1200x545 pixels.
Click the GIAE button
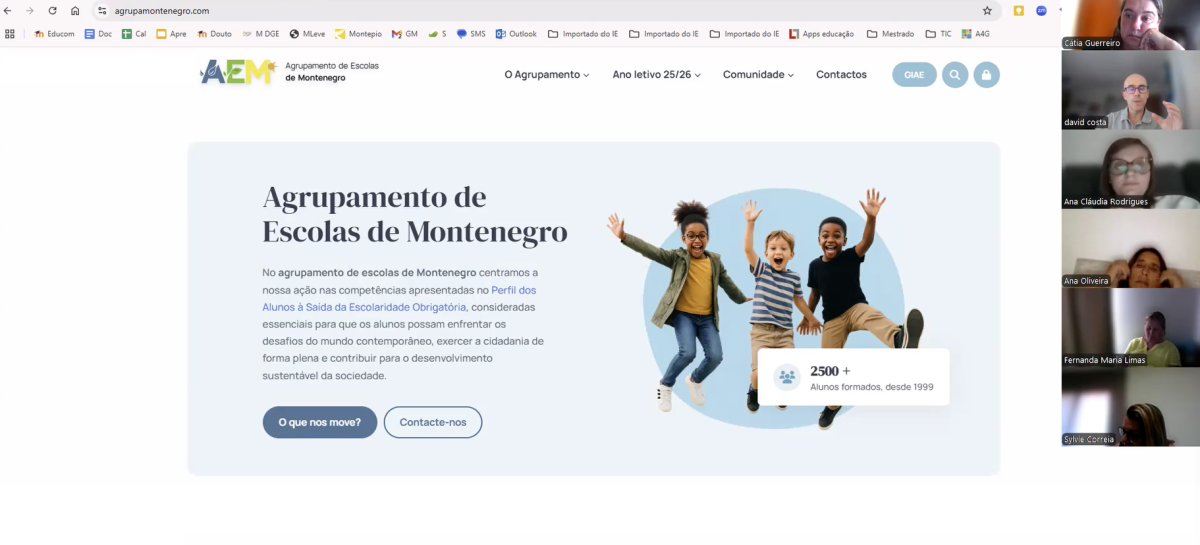(914, 75)
